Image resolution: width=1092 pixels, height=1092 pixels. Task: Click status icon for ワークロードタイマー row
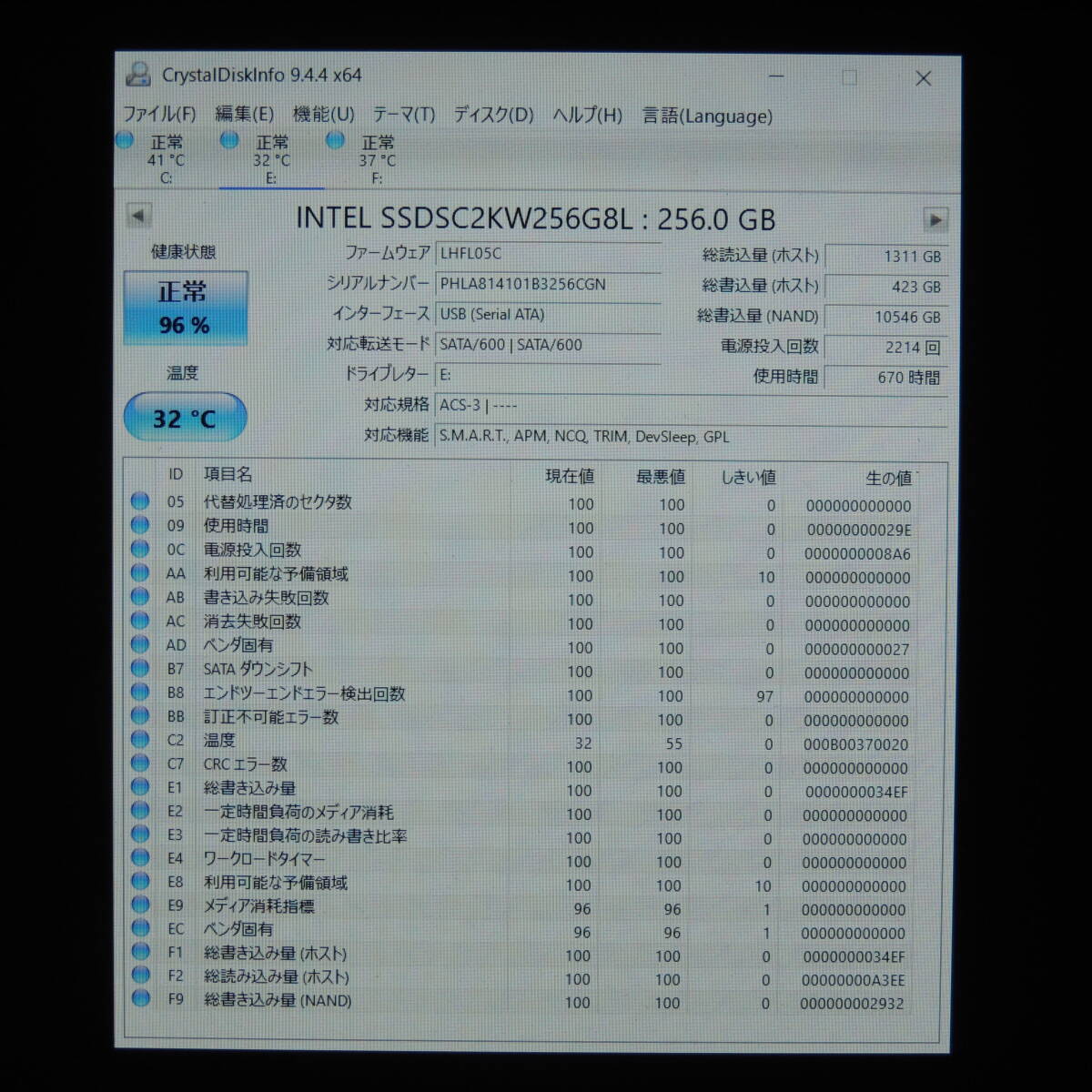click(139, 857)
